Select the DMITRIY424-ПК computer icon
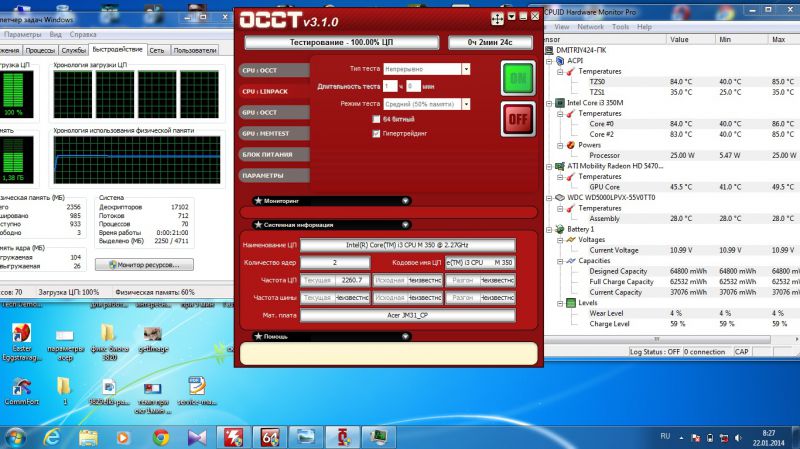 549,50
